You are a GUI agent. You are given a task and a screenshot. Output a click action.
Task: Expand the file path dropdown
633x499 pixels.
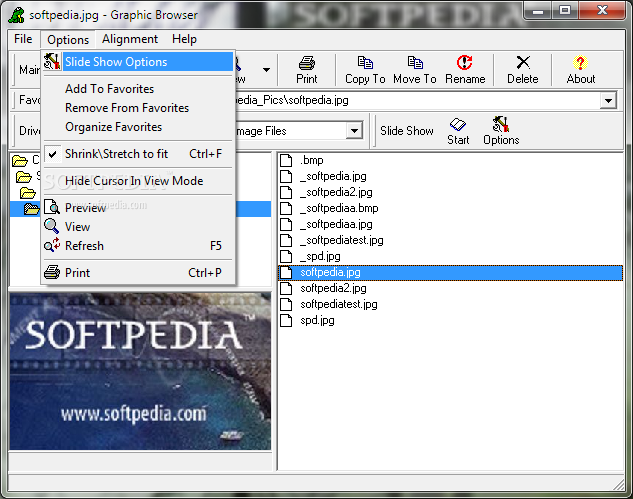click(x=608, y=101)
